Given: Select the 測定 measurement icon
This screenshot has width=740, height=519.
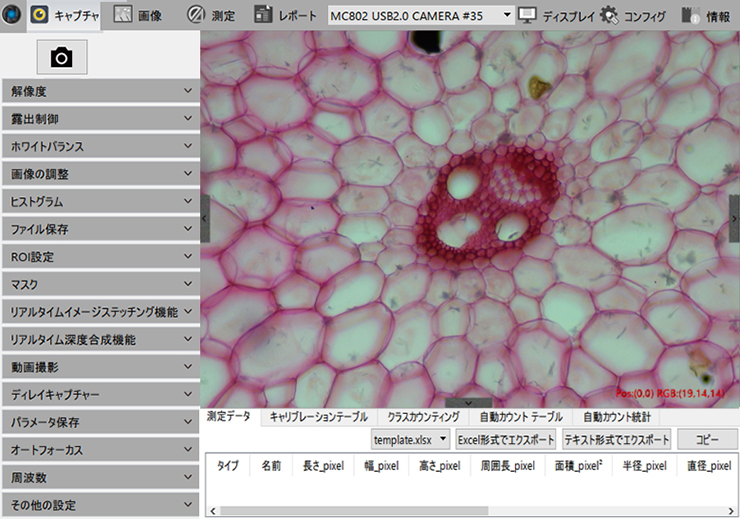Looking at the screenshot, I should [195, 15].
